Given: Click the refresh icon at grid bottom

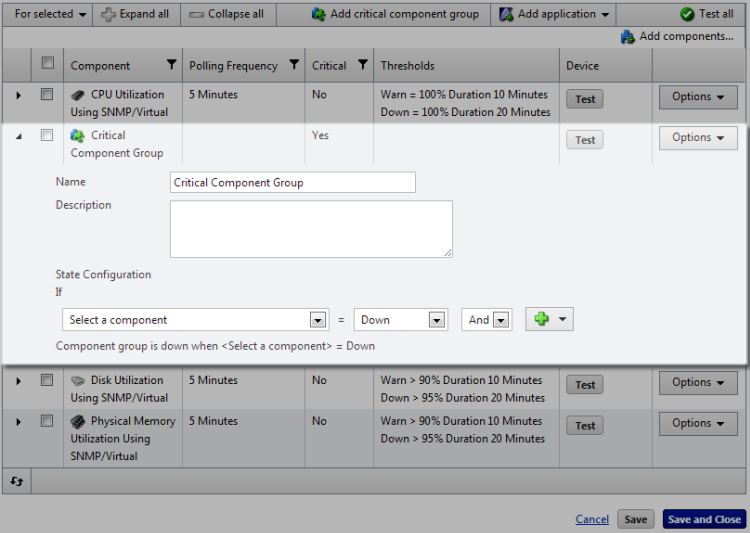Looking at the screenshot, I should [x=17, y=481].
